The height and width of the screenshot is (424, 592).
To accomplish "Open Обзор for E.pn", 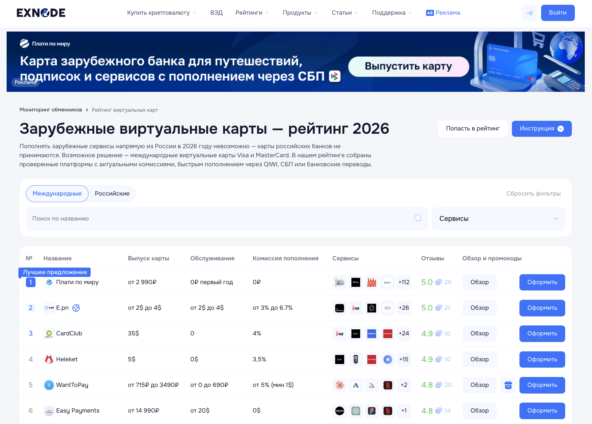I will click(479, 308).
